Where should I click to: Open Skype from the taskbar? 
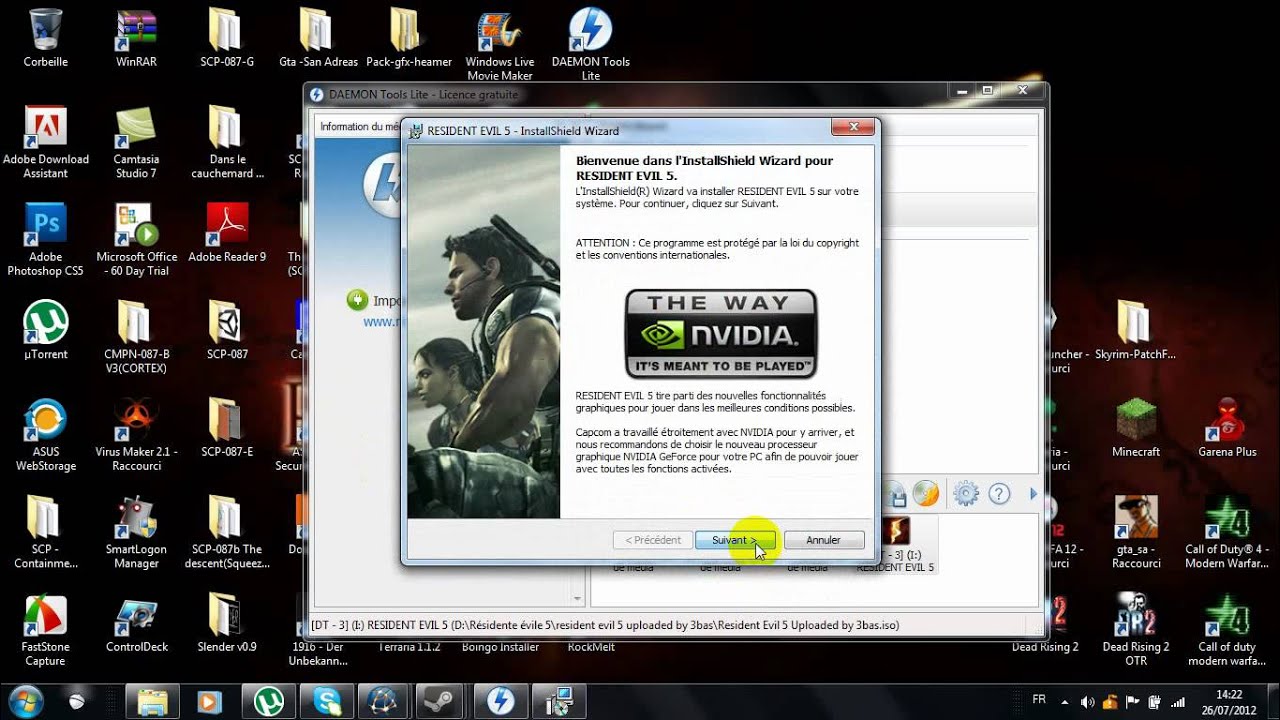pos(326,701)
